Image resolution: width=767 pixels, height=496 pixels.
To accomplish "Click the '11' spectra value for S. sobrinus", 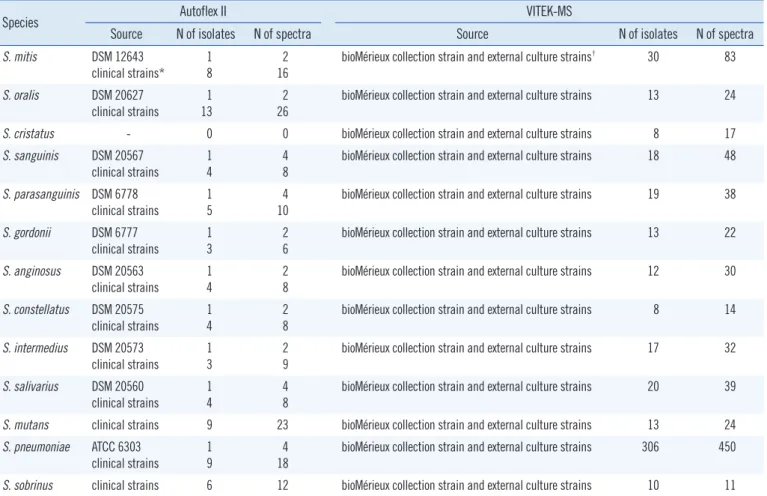I will pos(730,485).
